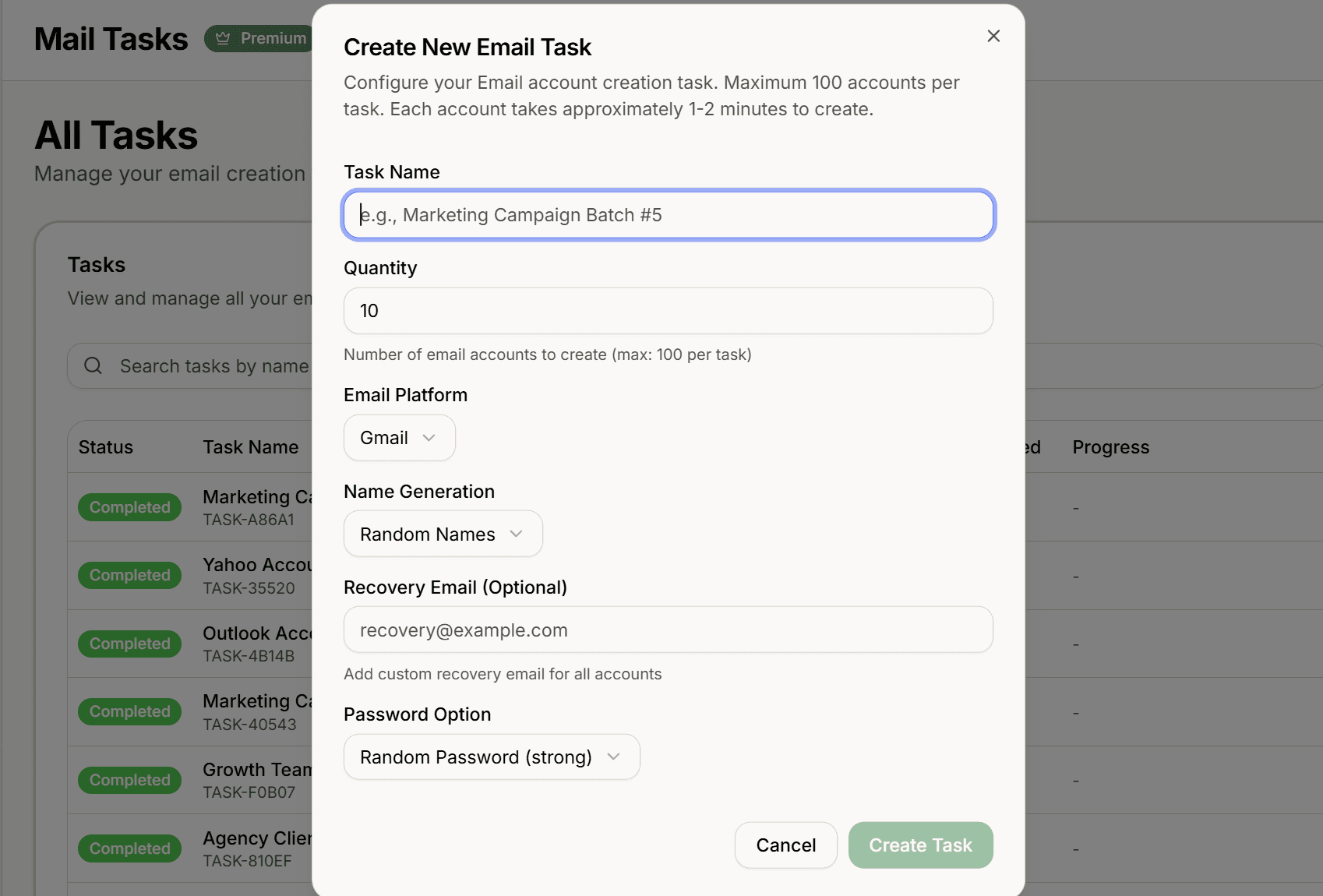Focus the Task Name input field
This screenshot has height=896, width=1323.
(669, 215)
